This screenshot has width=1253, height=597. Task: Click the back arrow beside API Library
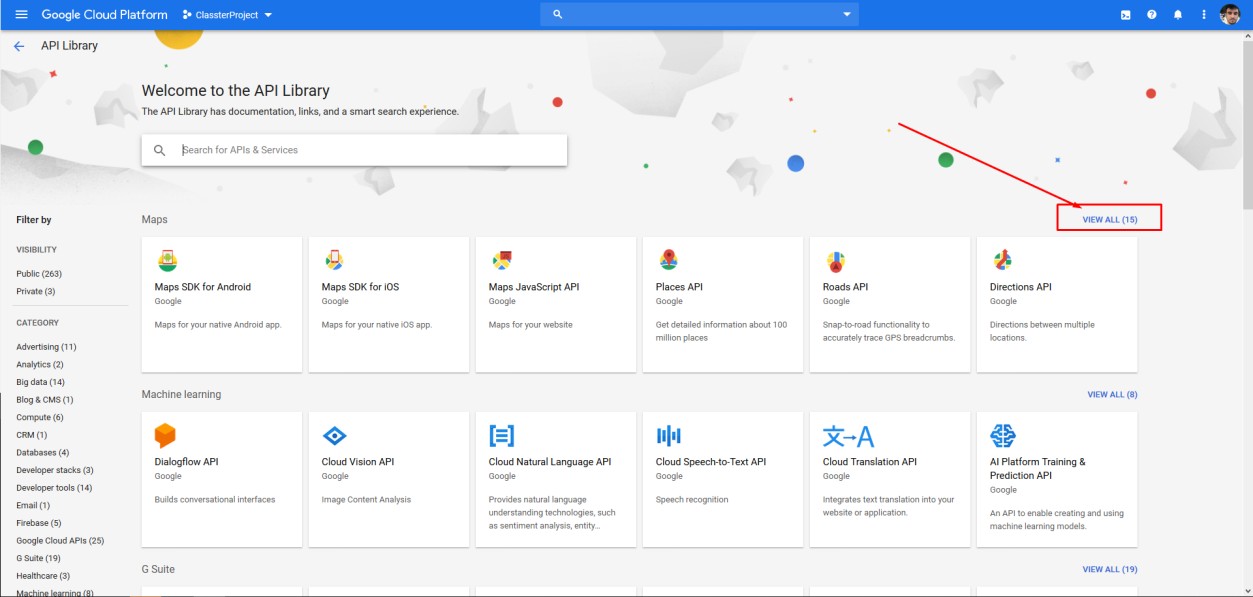coord(19,46)
